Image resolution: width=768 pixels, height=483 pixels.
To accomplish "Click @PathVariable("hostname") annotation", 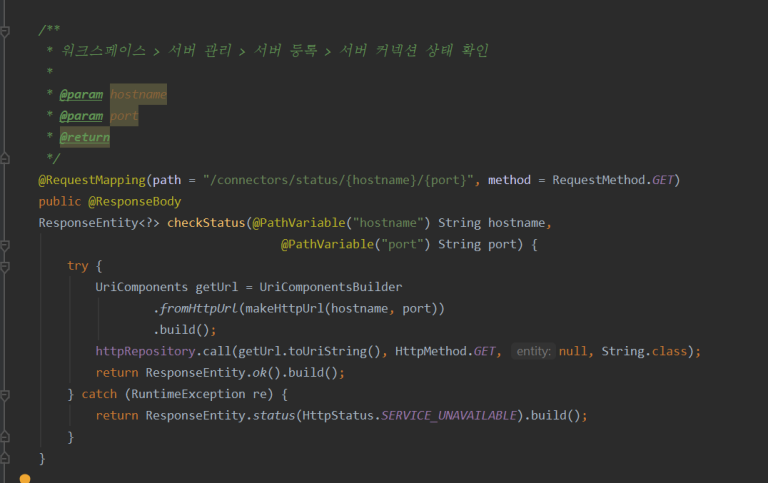I will [x=341, y=223].
